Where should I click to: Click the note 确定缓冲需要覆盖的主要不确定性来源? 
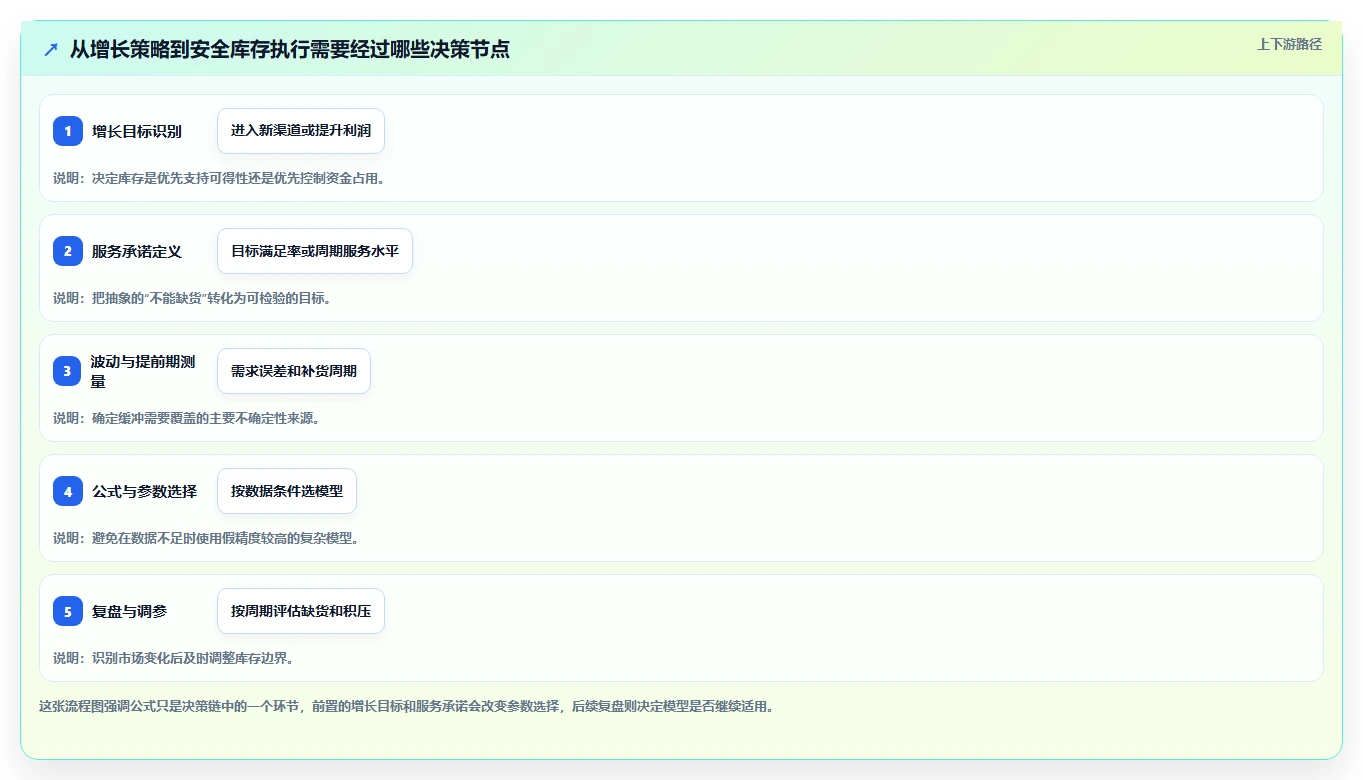[x=187, y=418]
